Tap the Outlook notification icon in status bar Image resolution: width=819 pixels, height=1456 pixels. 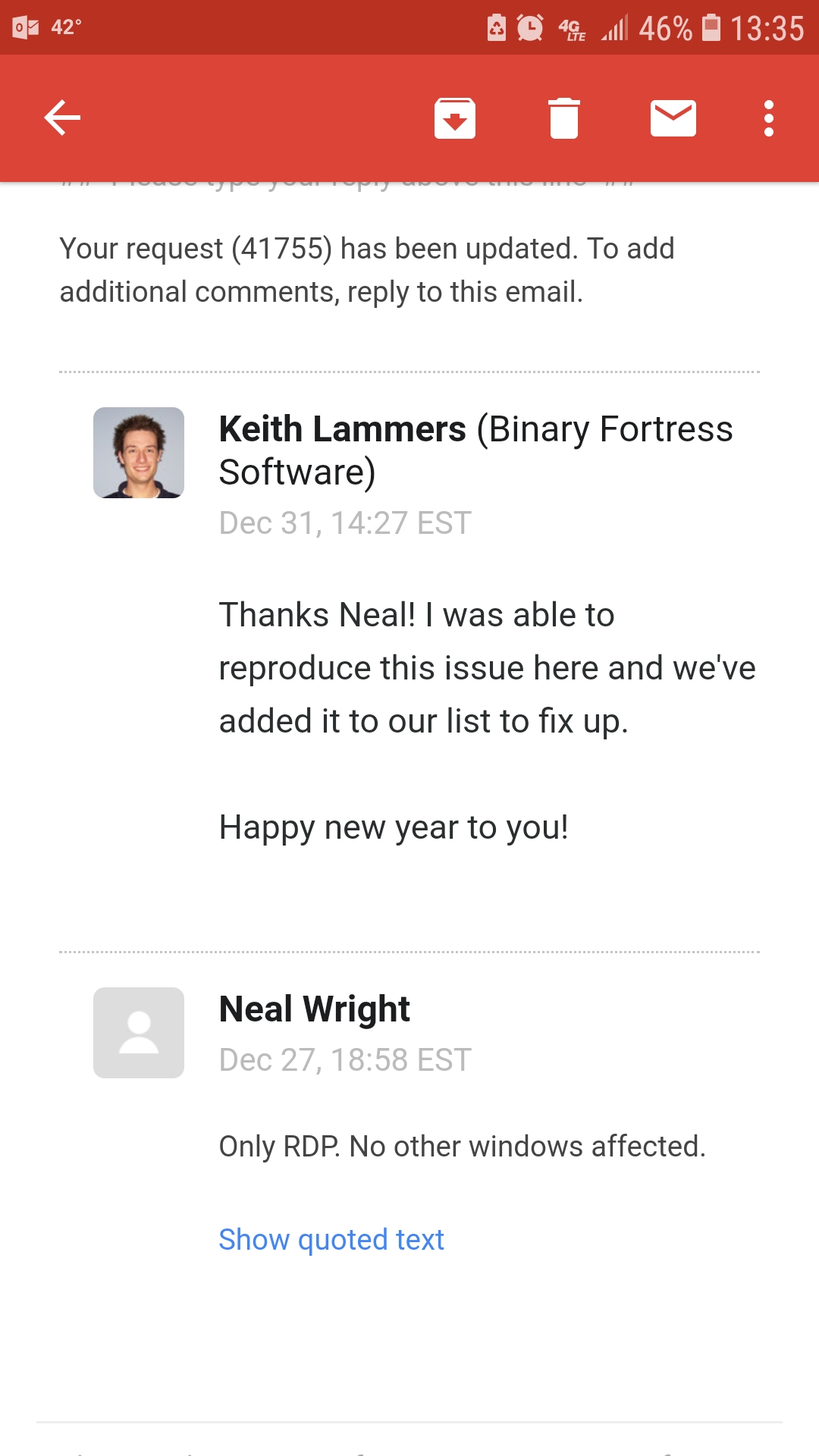(x=26, y=28)
